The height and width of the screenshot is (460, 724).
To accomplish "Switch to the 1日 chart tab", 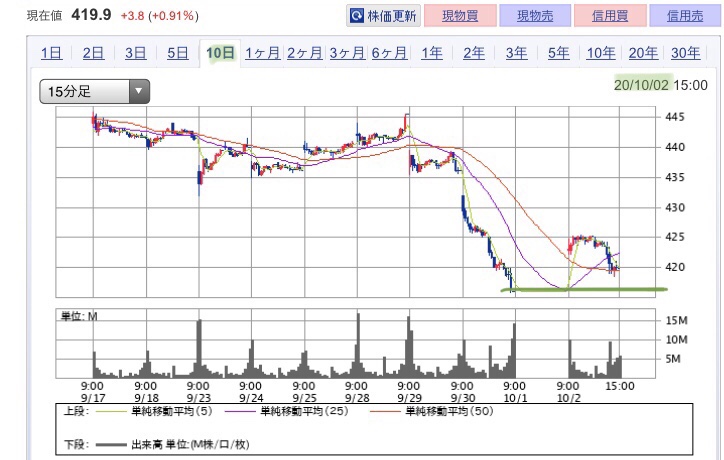I will click(51, 53).
